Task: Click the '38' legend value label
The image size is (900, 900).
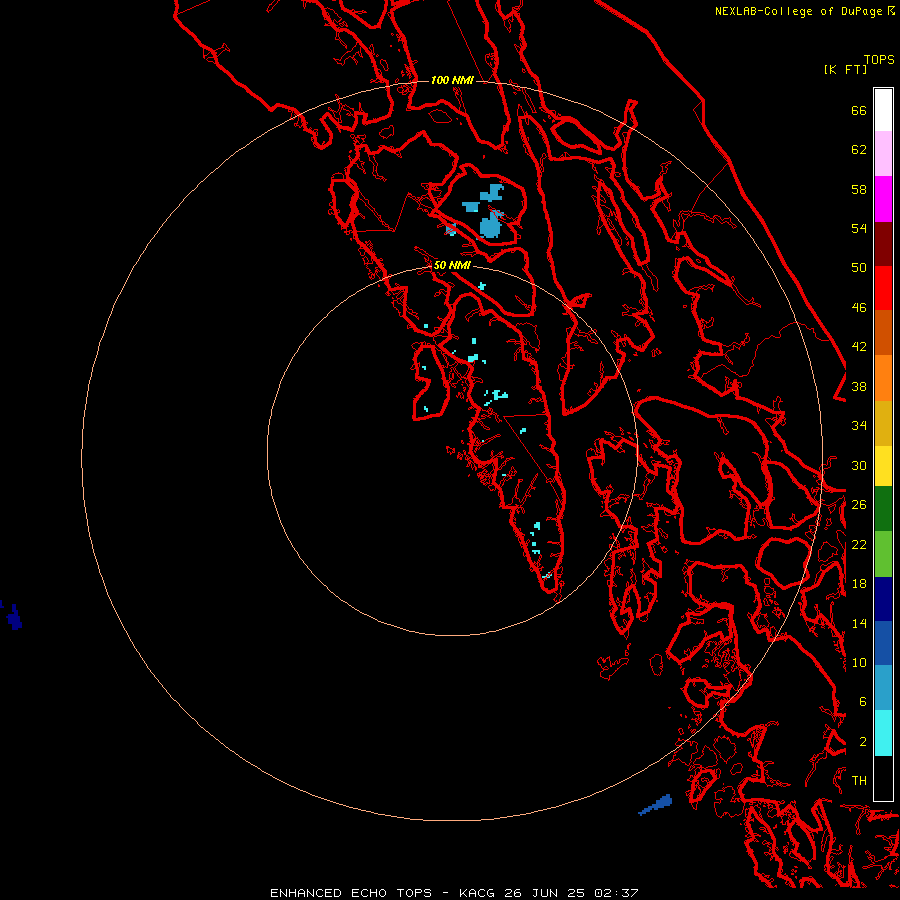Action: click(x=859, y=386)
